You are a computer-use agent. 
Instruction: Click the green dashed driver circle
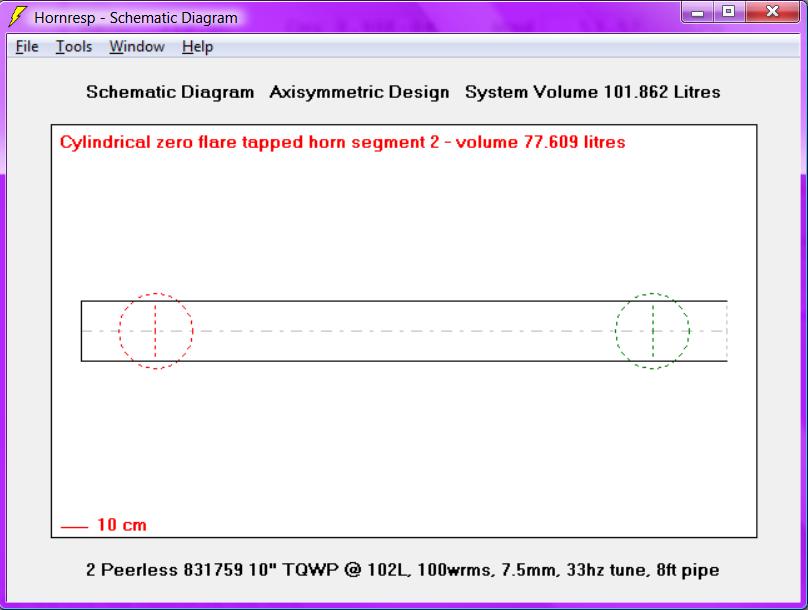coord(652,331)
